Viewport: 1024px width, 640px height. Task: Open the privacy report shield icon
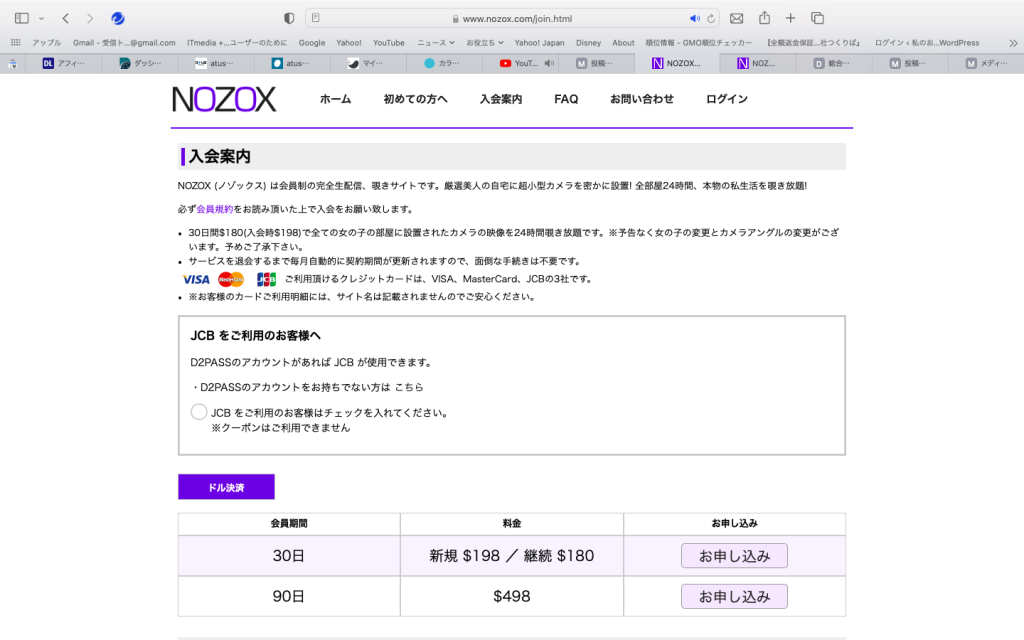point(289,18)
